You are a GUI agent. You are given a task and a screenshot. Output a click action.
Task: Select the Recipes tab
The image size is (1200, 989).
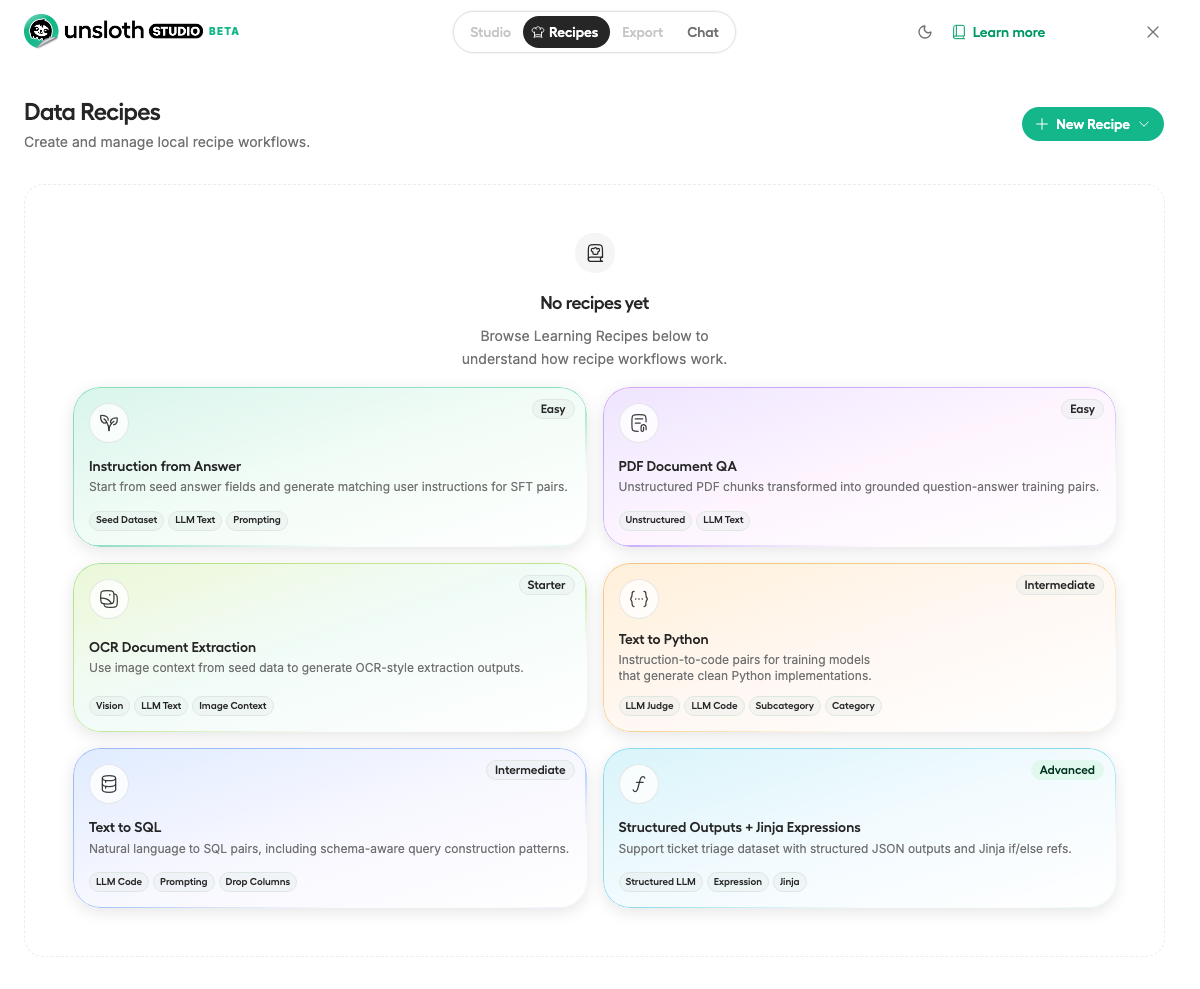coord(566,32)
